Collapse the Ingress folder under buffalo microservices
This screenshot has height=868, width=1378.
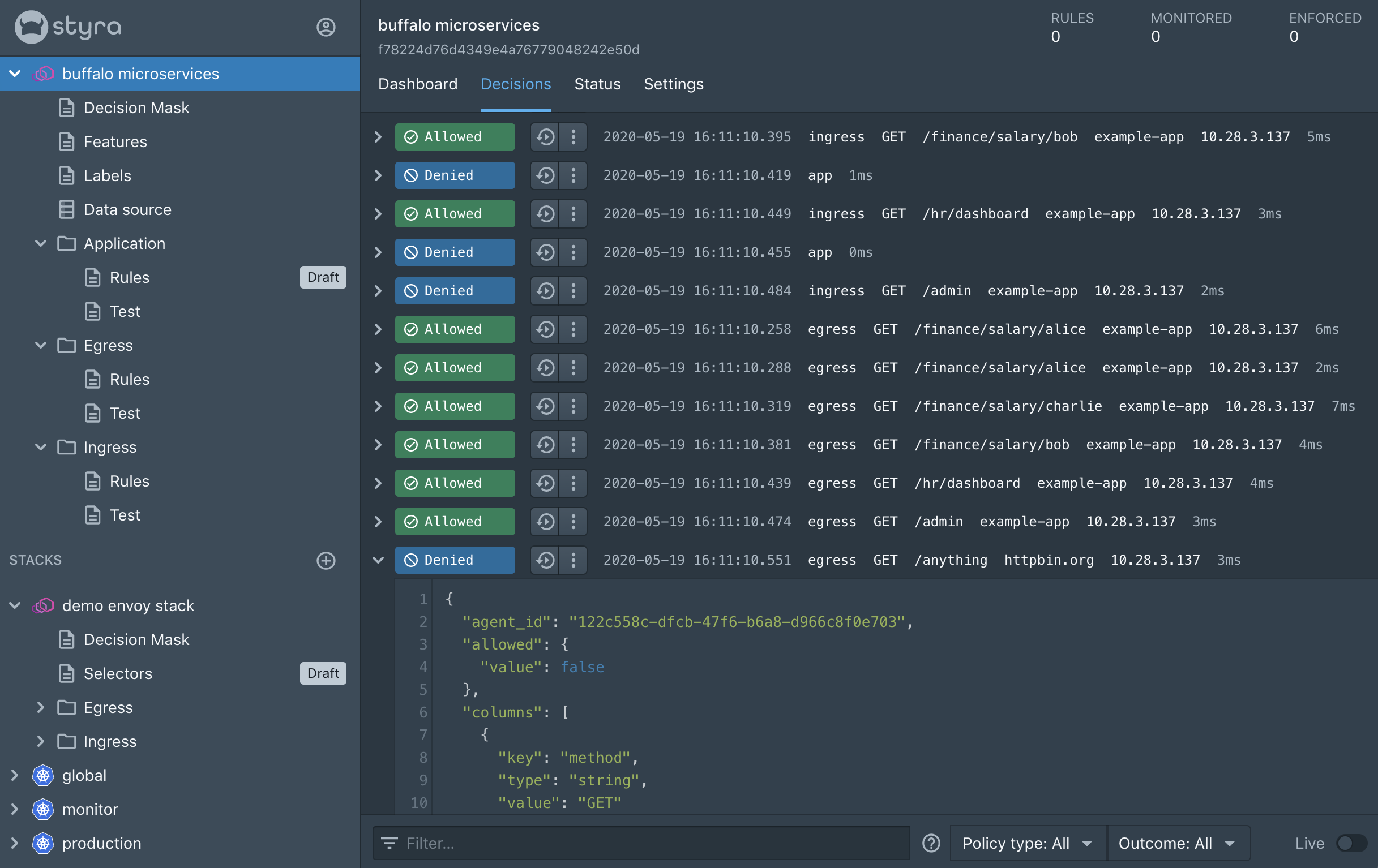[x=41, y=446]
